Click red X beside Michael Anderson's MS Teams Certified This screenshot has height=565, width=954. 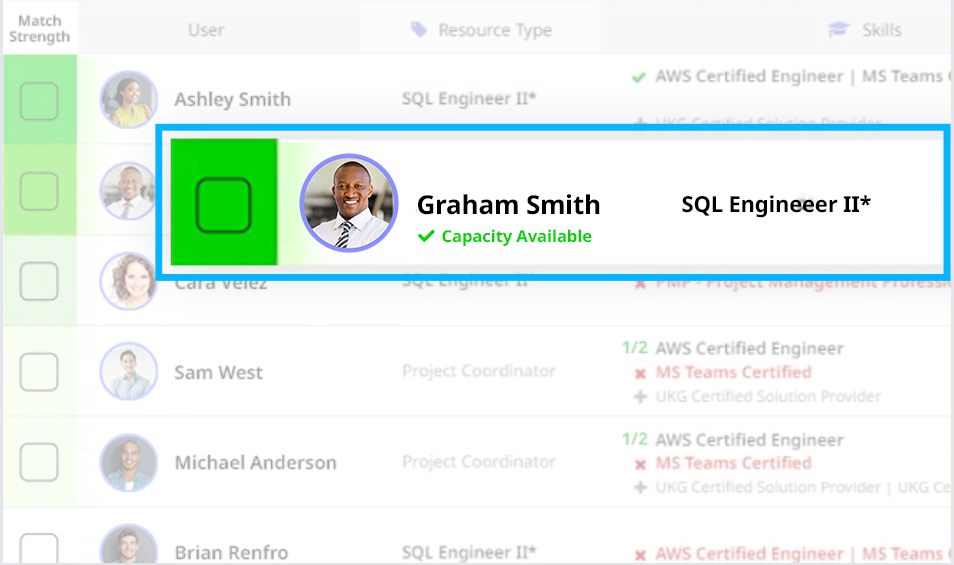640,465
